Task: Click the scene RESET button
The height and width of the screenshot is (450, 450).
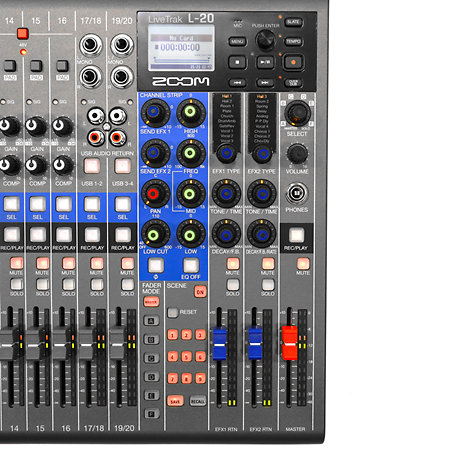Action: (172, 313)
